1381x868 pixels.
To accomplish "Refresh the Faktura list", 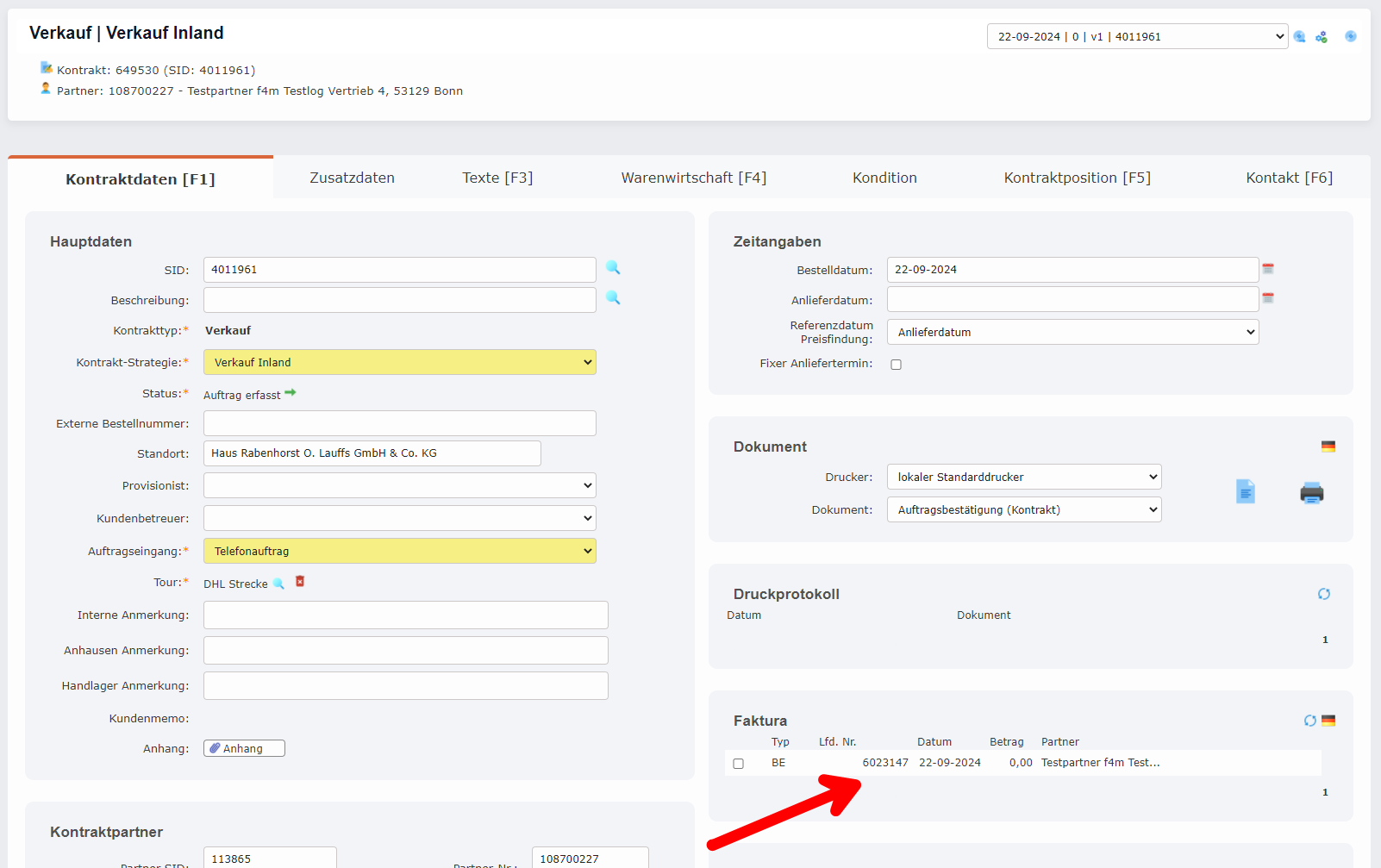I will (1309, 721).
